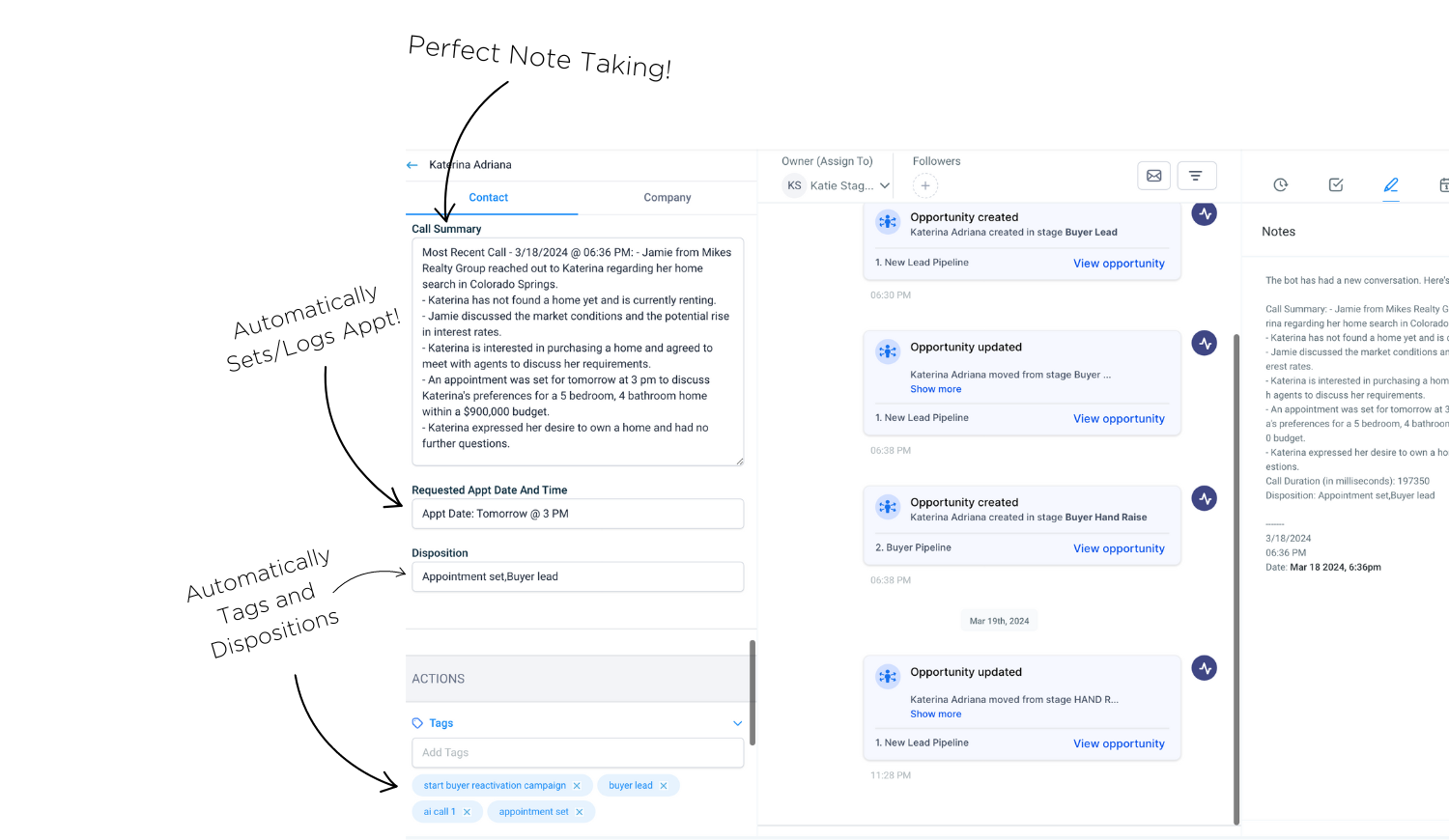The width and height of the screenshot is (1449, 840).
Task: Select the Contact tab
Action: [488, 198]
